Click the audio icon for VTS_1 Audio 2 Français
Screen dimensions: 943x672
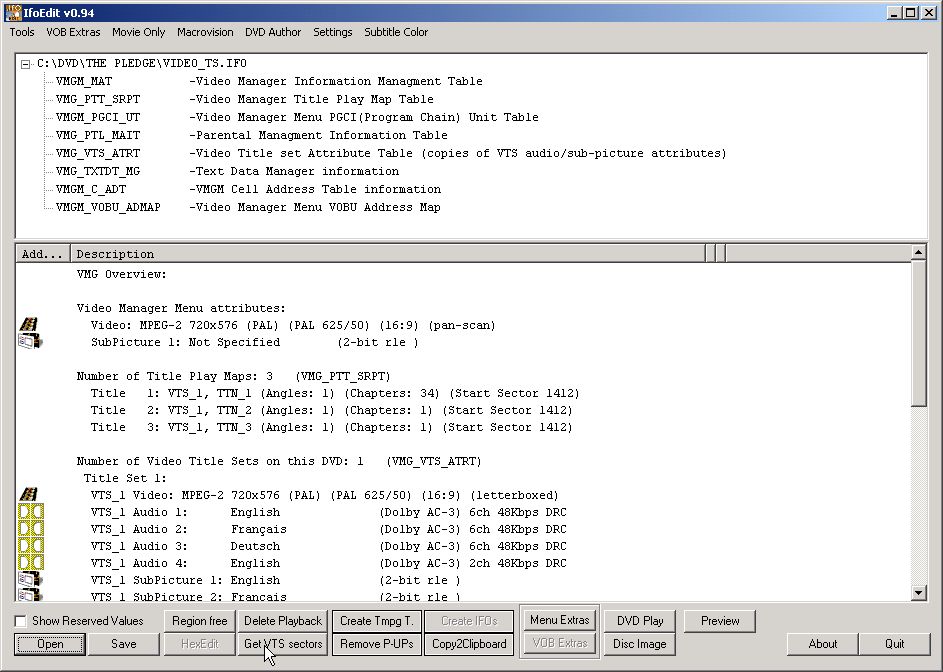tap(31, 529)
